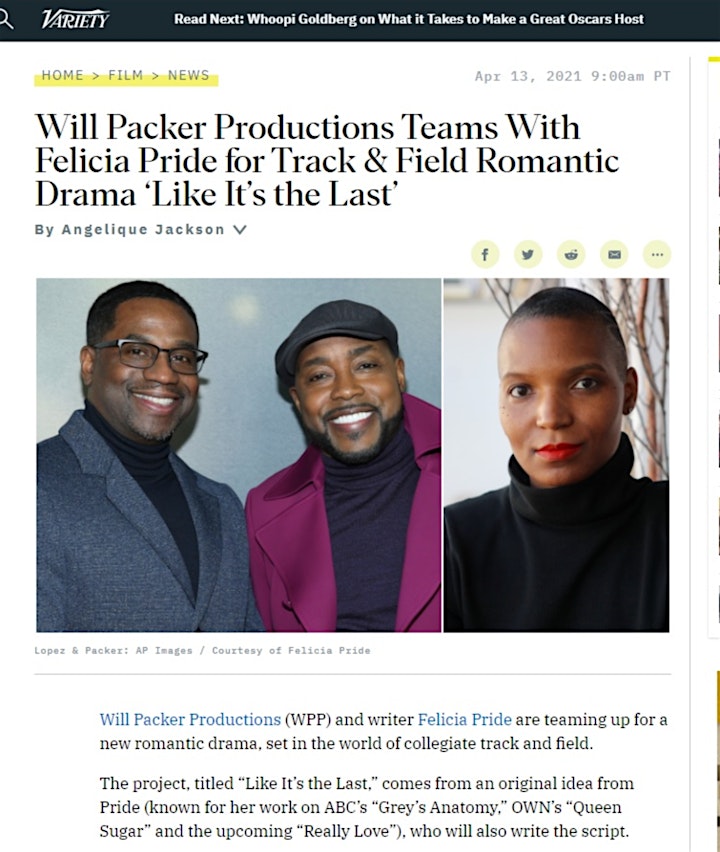Share article via email icon
The height and width of the screenshot is (852, 720).
[x=614, y=254]
